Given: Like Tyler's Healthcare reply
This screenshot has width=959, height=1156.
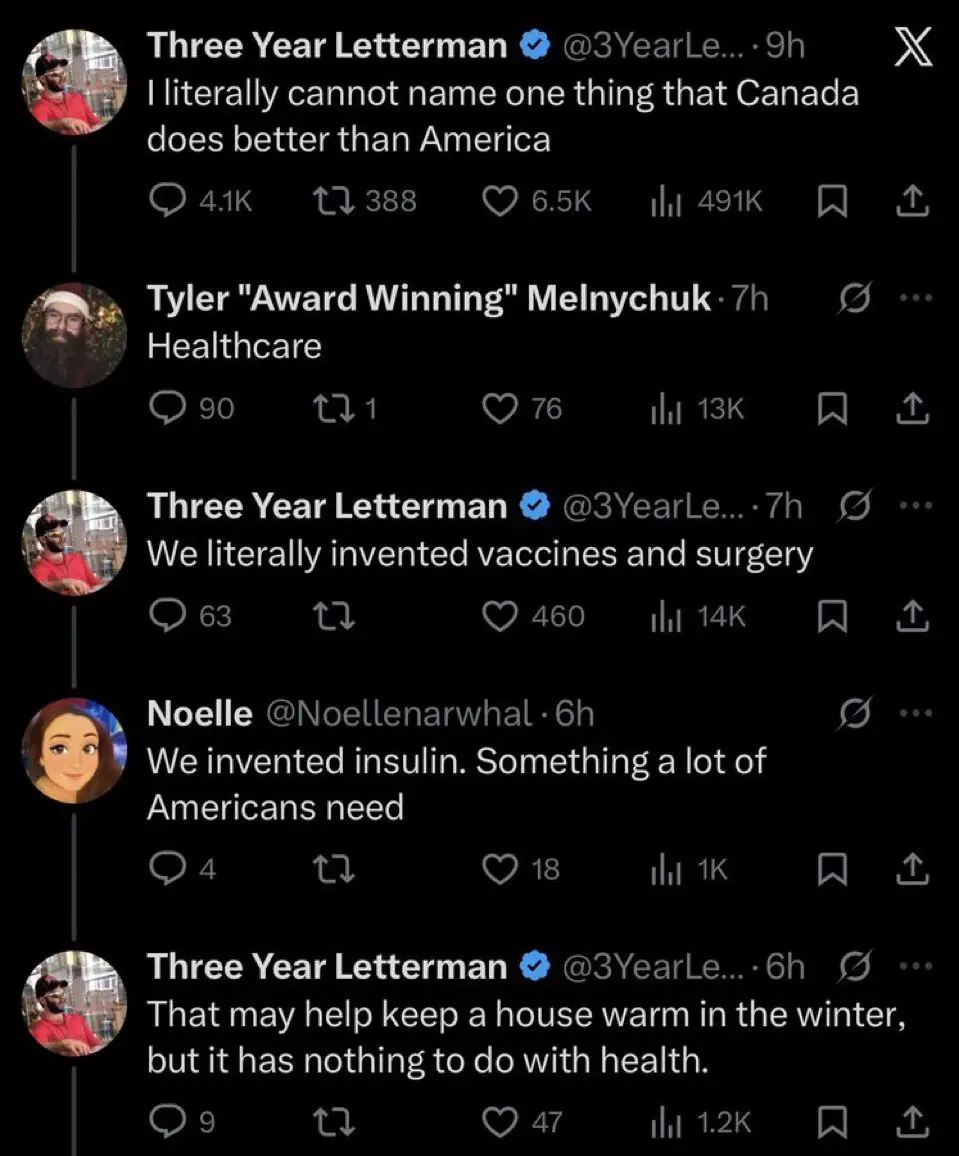Looking at the screenshot, I should [x=499, y=408].
